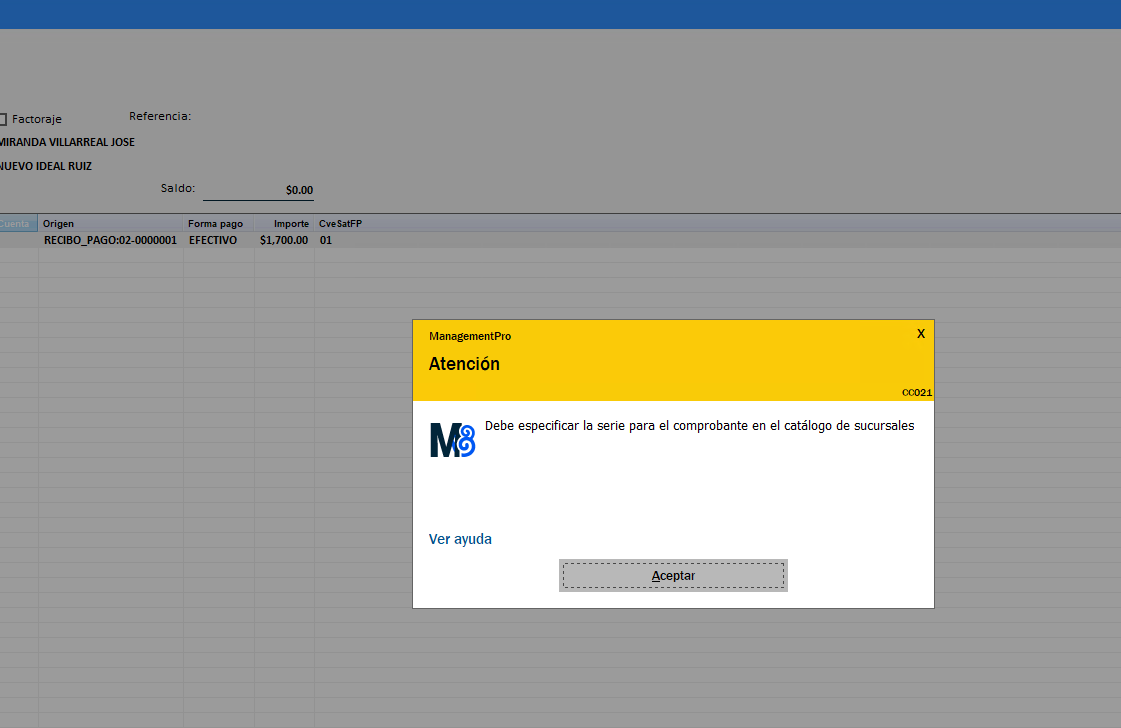Click the 01 CveSatFP cell
This screenshot has height=728, width=1121.
click(x=326, y=241)
